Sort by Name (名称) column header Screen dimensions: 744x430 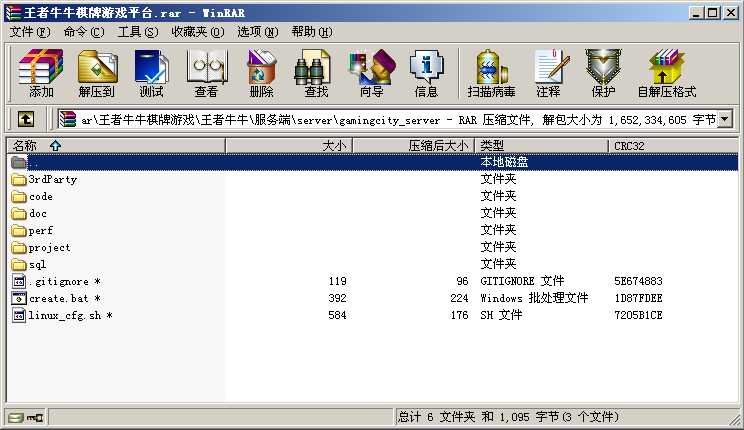(x=116, y=146)
